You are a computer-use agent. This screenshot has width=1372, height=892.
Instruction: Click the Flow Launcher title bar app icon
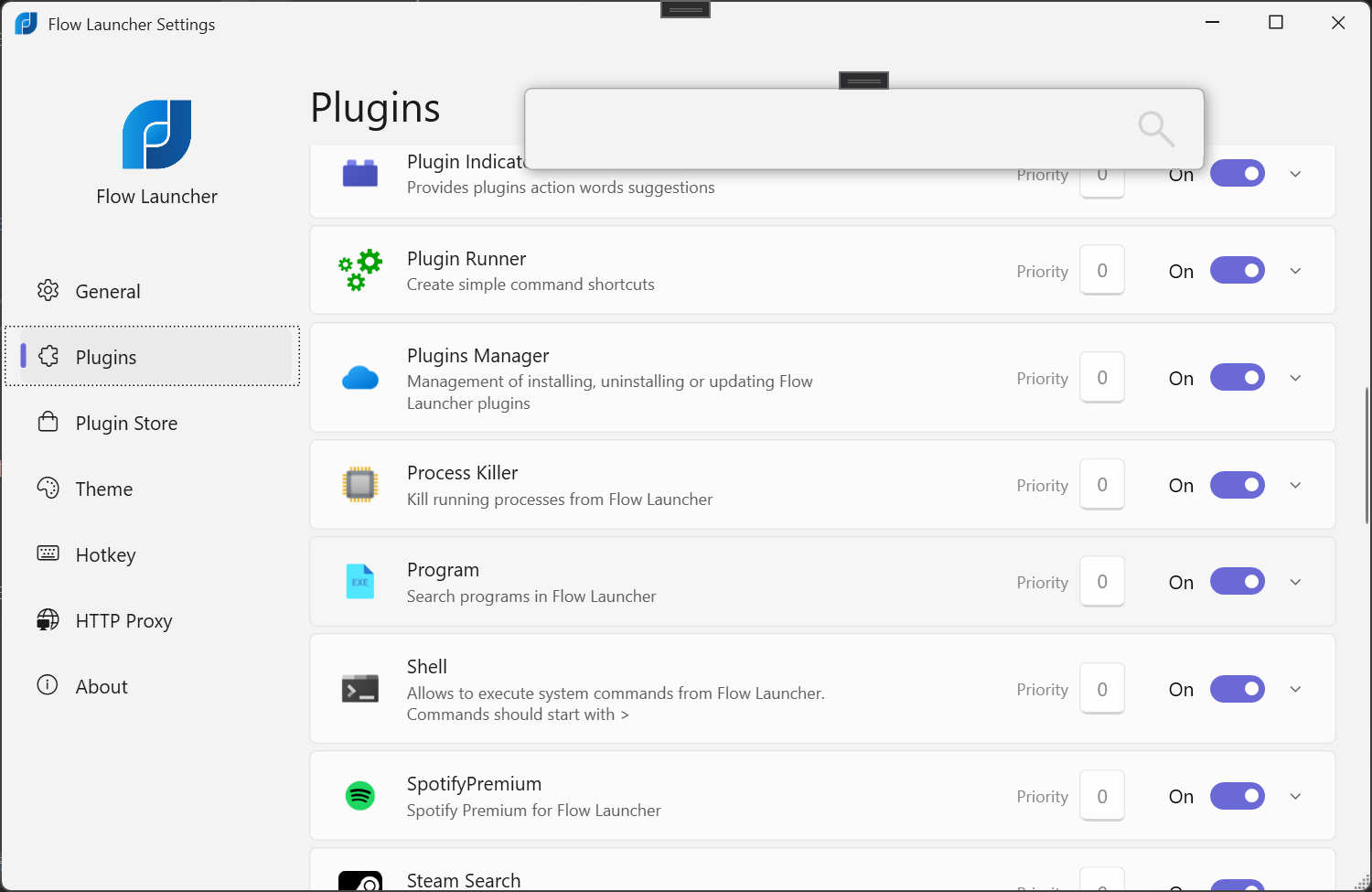pyautogui.click(x=27, y=24)
